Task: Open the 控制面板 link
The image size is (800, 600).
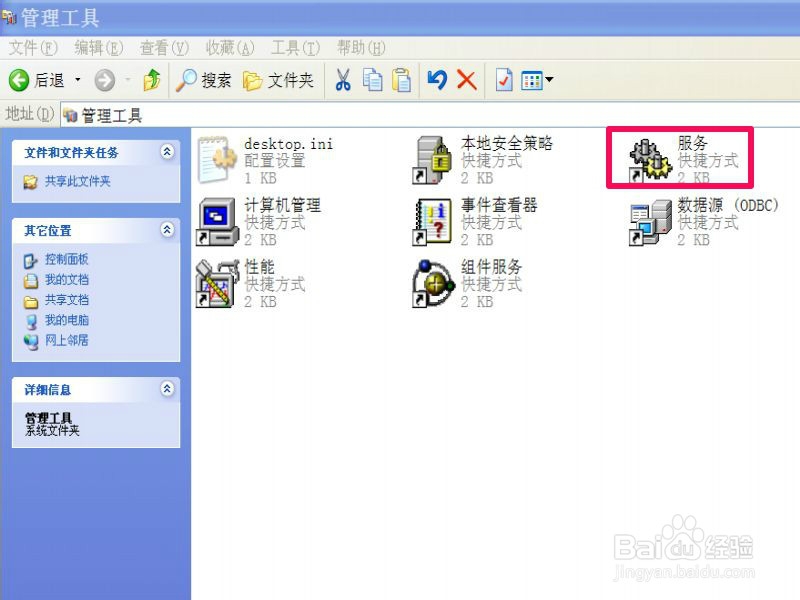Action: tap(67, 259)
